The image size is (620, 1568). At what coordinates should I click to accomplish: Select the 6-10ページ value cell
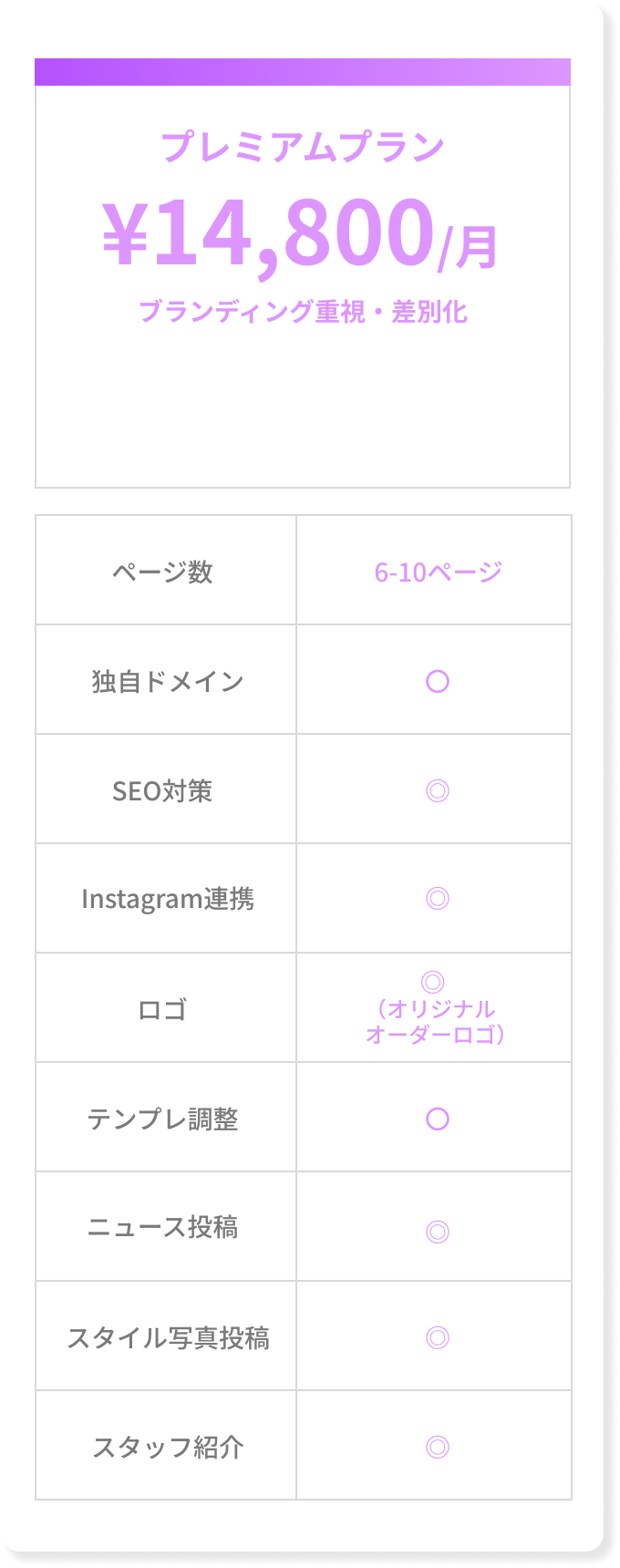click(x=438, y=572)
